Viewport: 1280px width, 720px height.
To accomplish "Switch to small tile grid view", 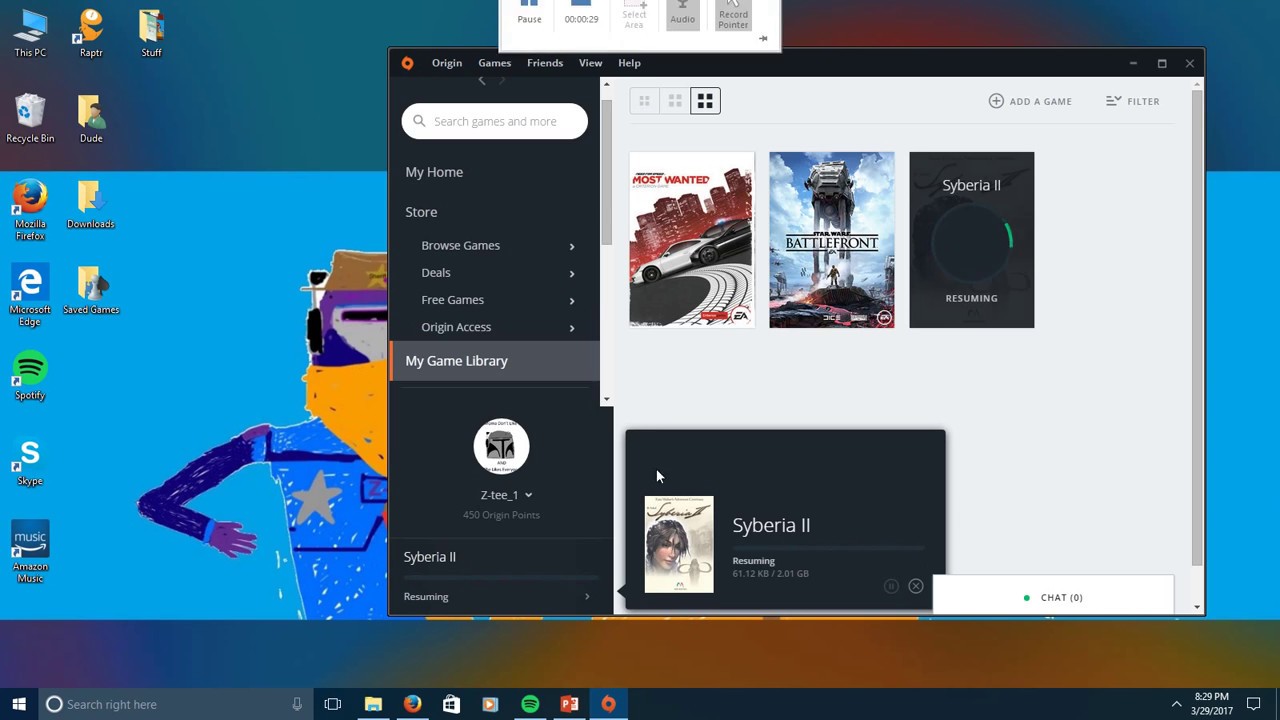I will [645, 101].
